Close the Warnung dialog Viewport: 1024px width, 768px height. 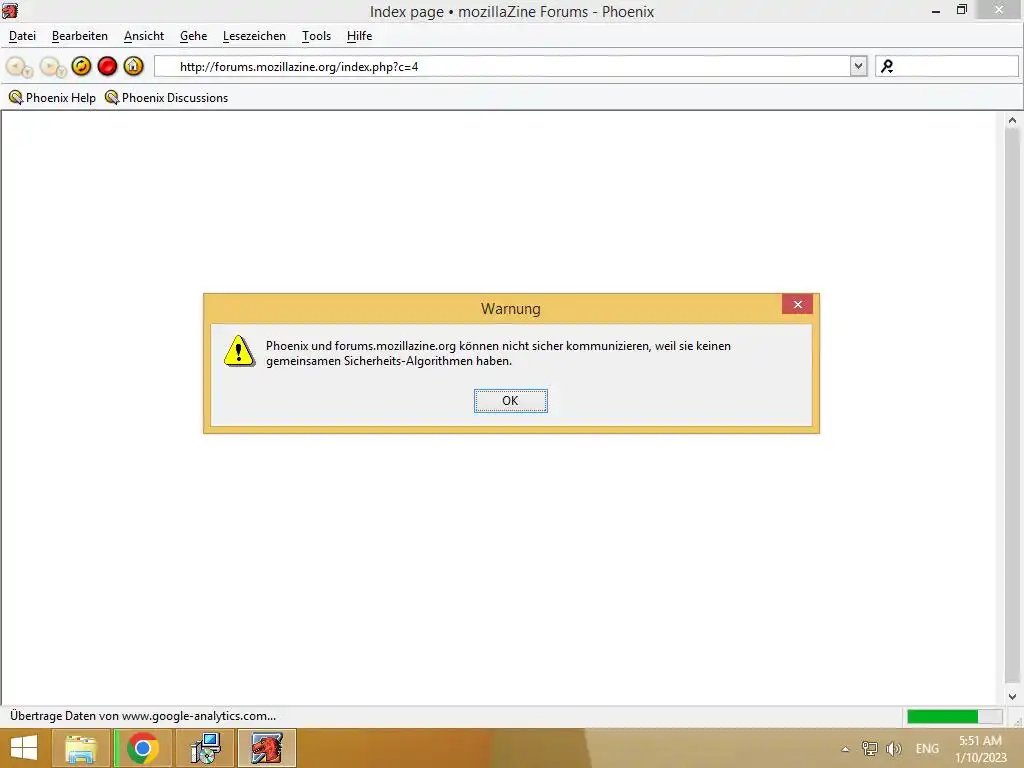[797, 304]
